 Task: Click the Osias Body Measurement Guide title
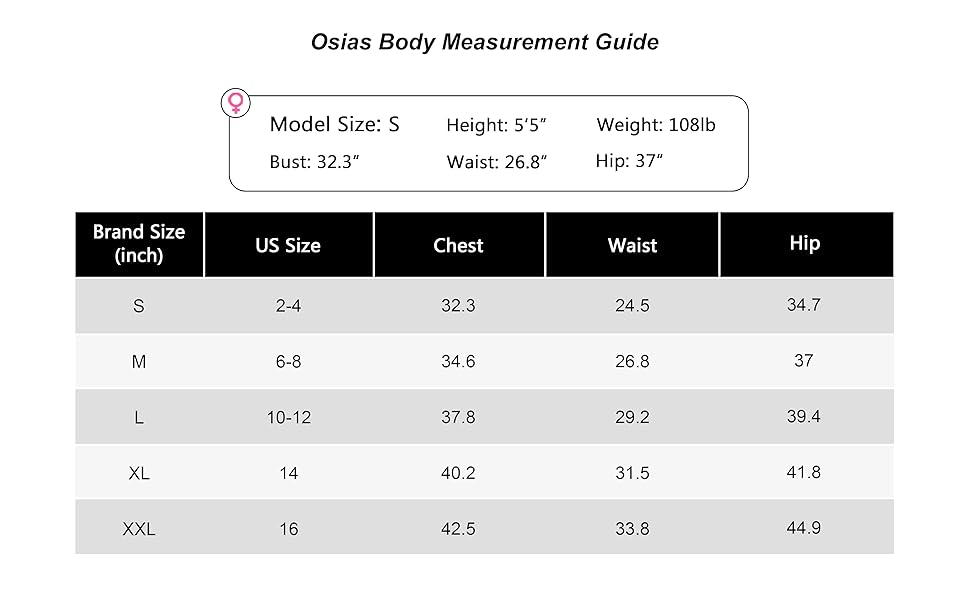click(x=484, y=42)
